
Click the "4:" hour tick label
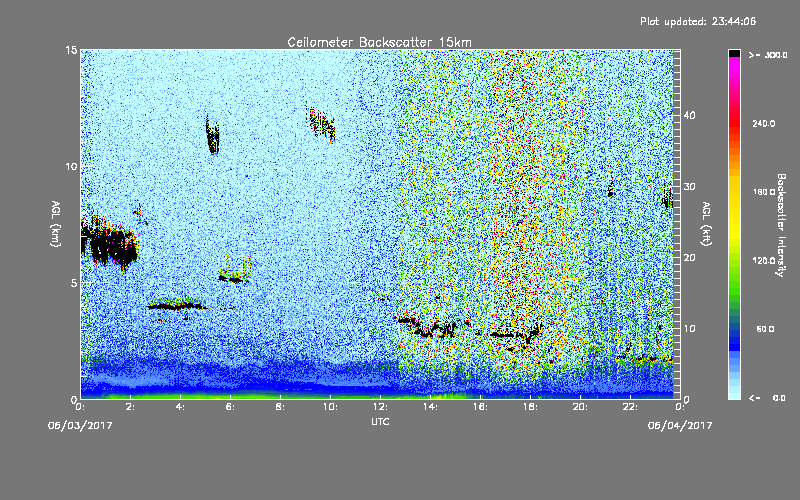point(181,407)
